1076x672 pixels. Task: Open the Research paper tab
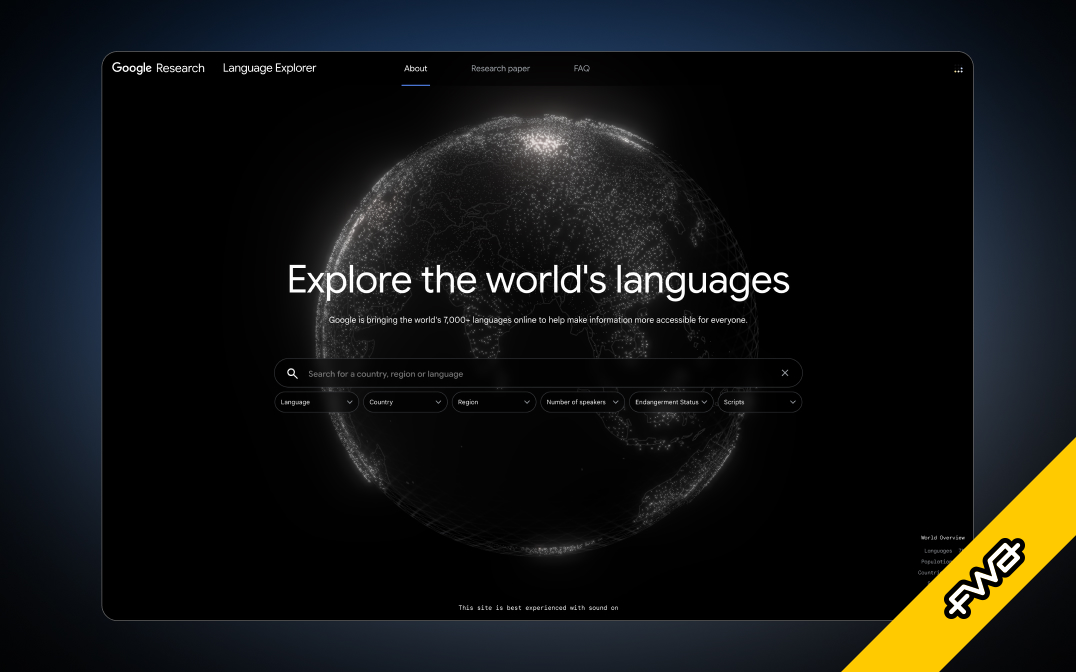coord(500,69)
